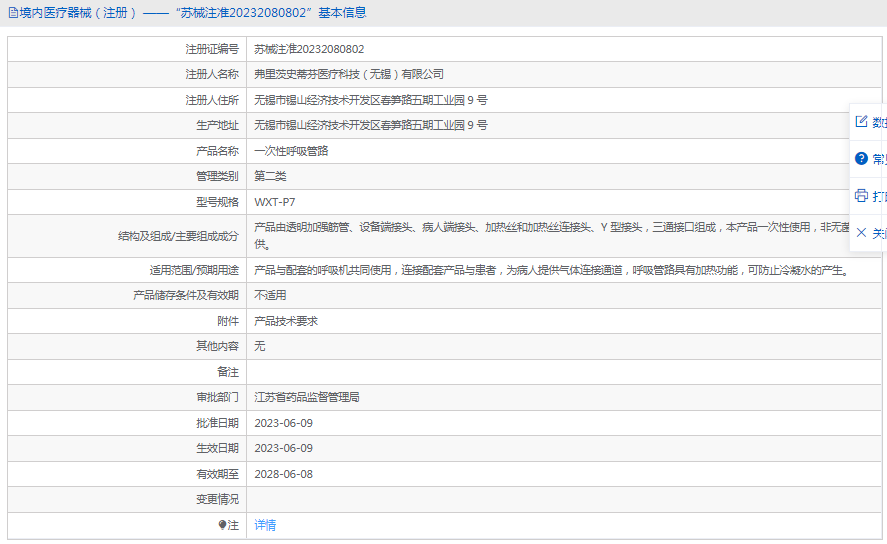This screenshot has width=887, height=544.
Task: Click the blue question mark help icon
Action: tap(861, 158)
